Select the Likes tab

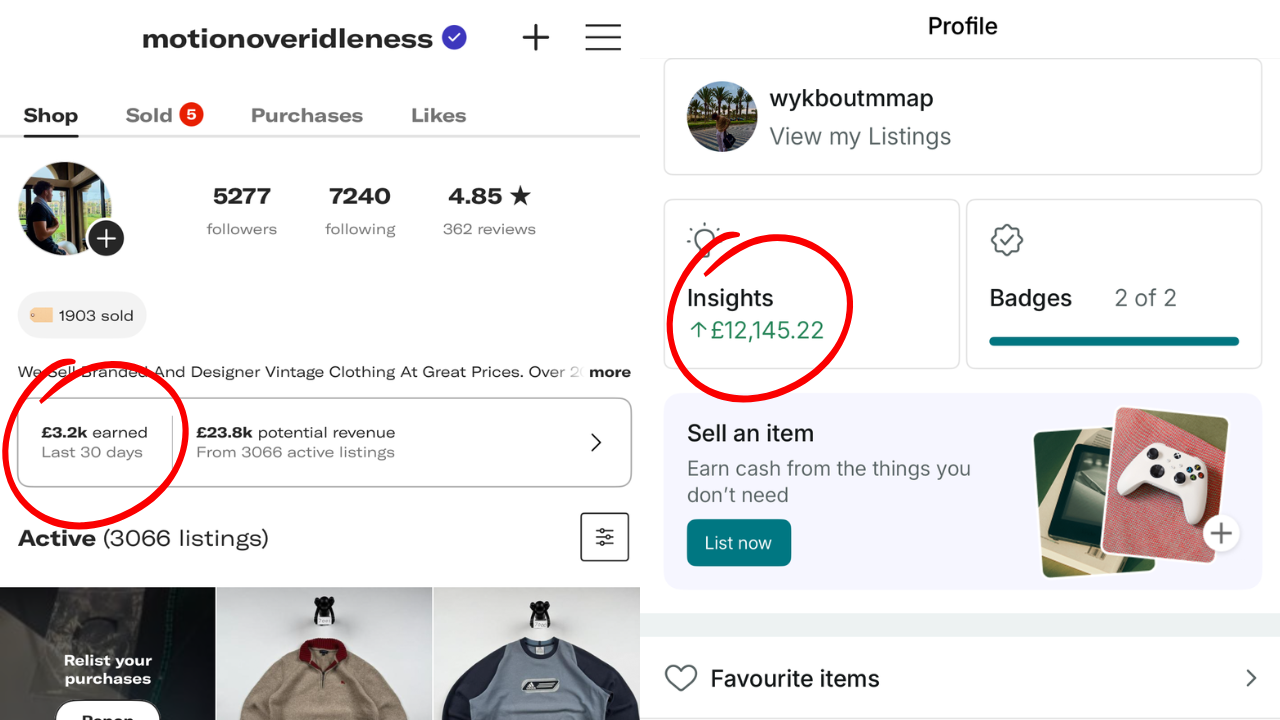coord(438,115)
